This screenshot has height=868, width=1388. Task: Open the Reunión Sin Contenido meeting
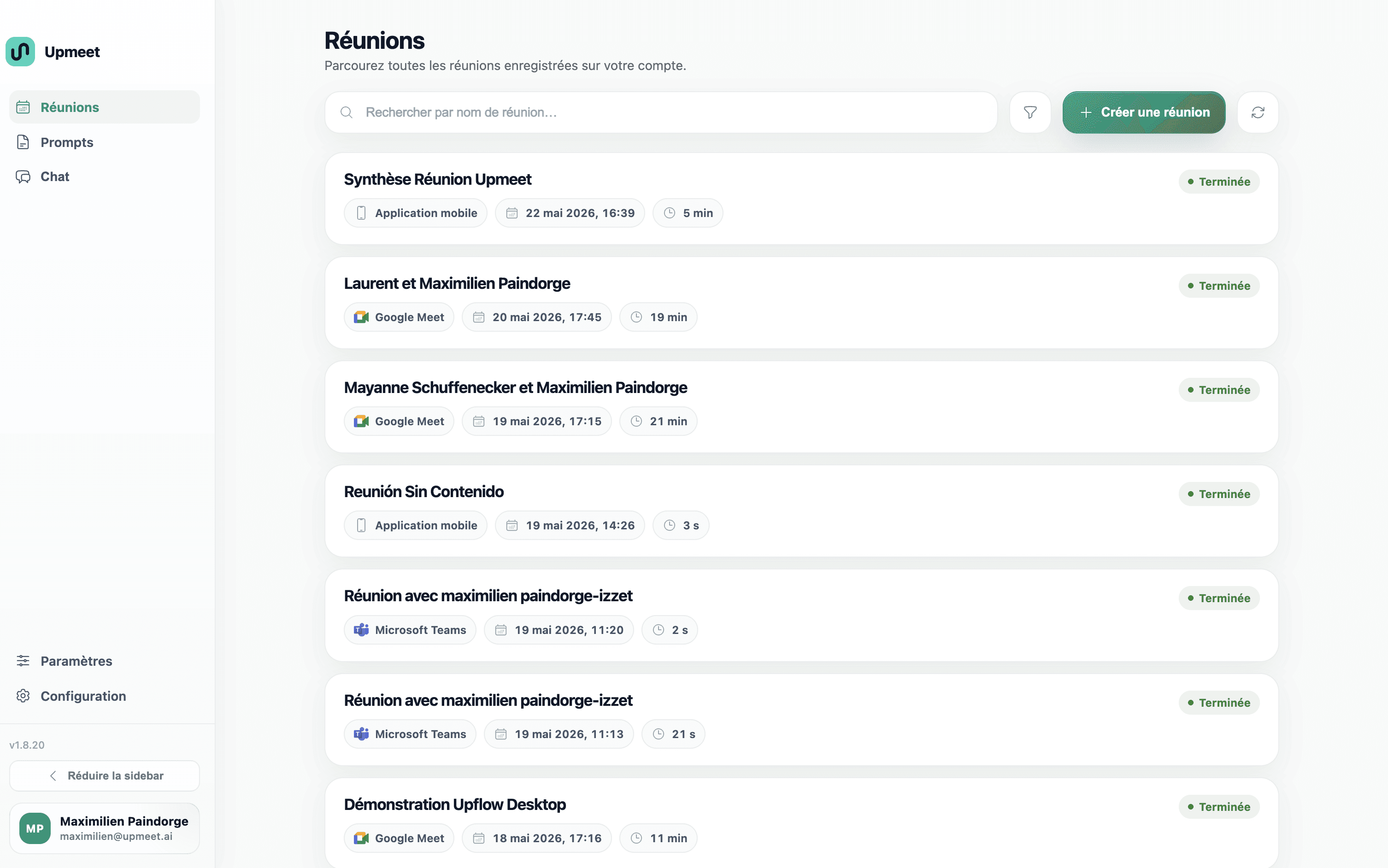click(801, 511)
